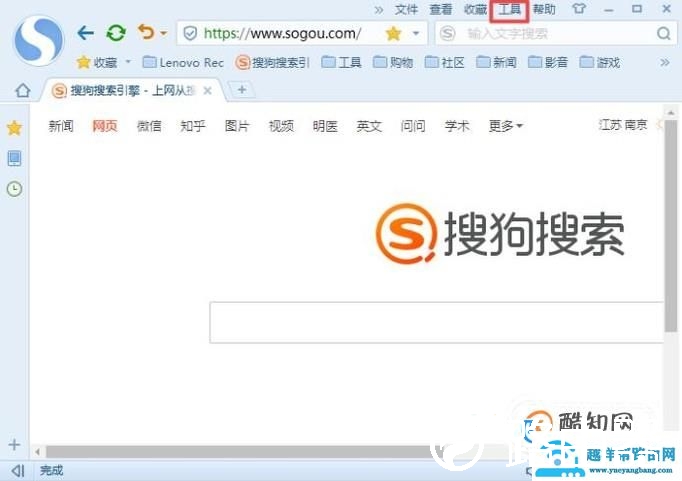
Task: Expand the 收藏 bookmarks bar dropdown arrow
Action: [x=128, y=62]
